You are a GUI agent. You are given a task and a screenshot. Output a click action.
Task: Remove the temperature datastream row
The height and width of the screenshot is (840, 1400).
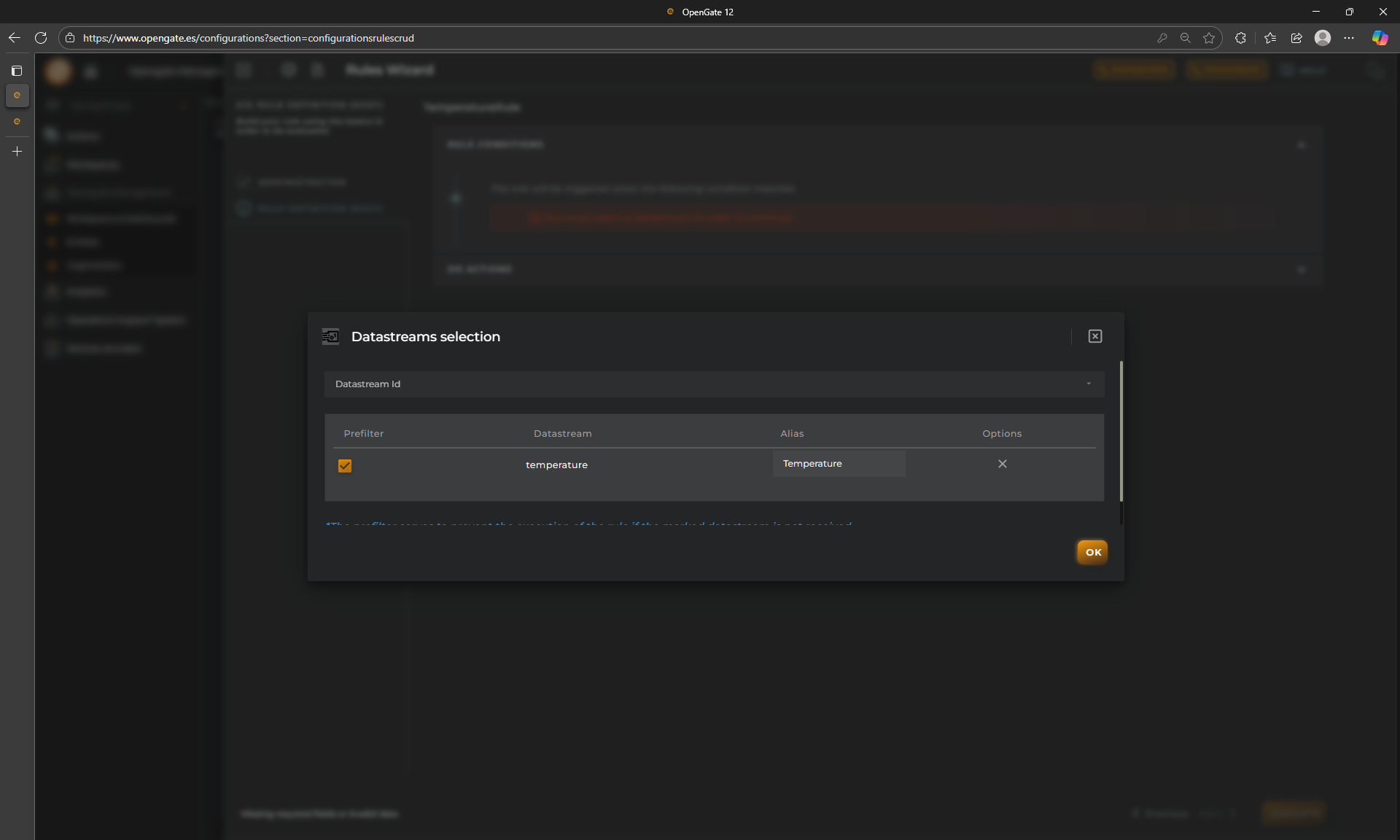tap(1002, 464)
